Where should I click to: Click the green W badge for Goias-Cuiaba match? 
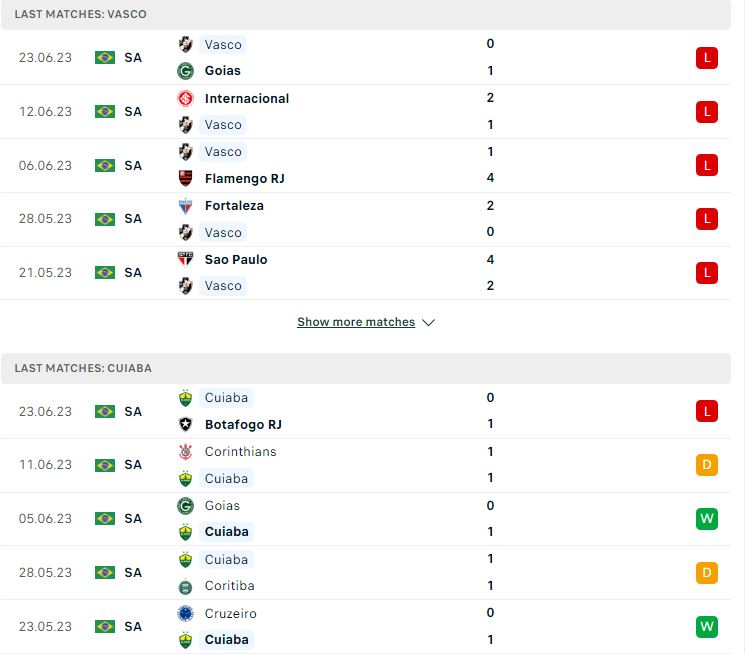(707, 518)
